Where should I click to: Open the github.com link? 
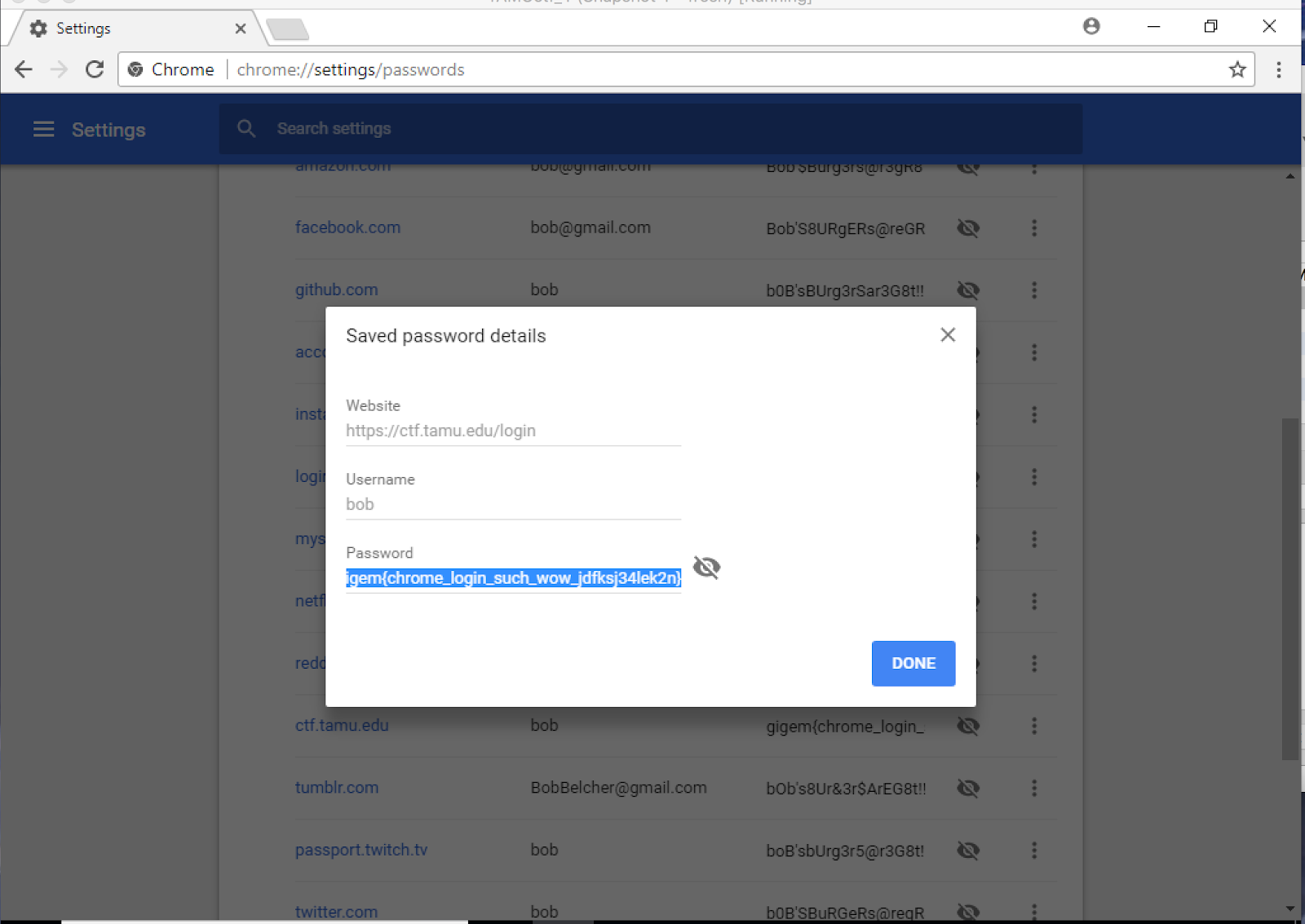[x=336, y=290]
